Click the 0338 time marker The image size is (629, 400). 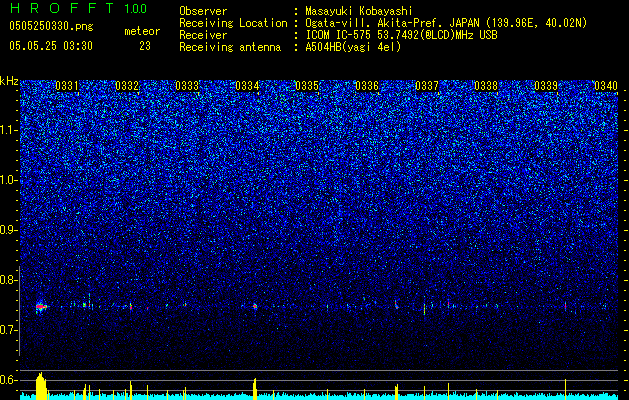pos(486,86)
